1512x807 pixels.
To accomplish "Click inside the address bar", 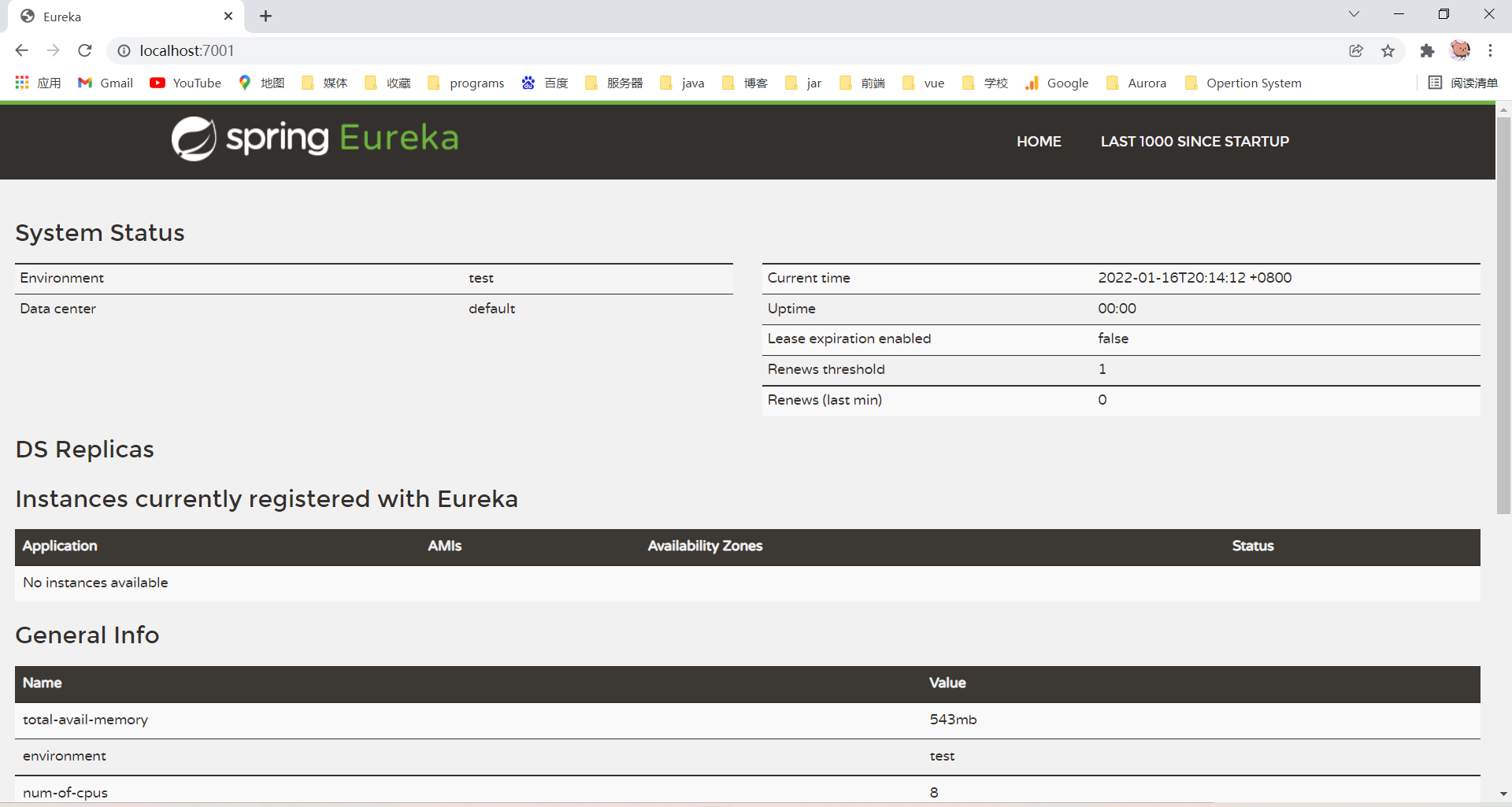I will (472, 50).
